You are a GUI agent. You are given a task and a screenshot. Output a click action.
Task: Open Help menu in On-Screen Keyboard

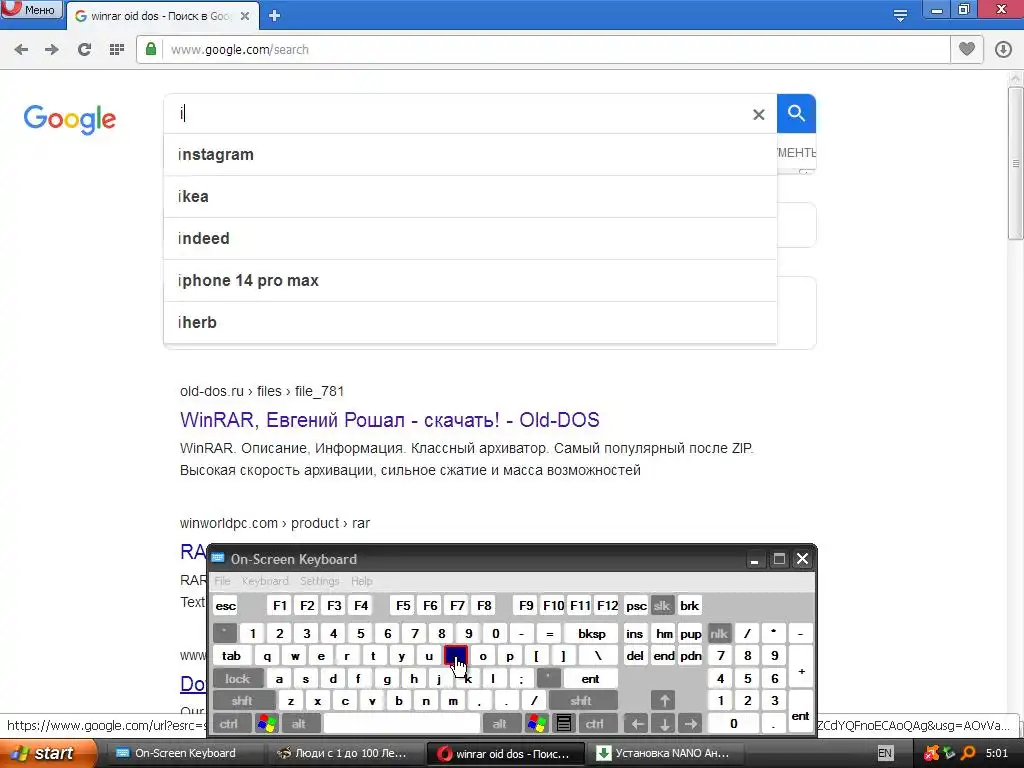click(361, 581)
